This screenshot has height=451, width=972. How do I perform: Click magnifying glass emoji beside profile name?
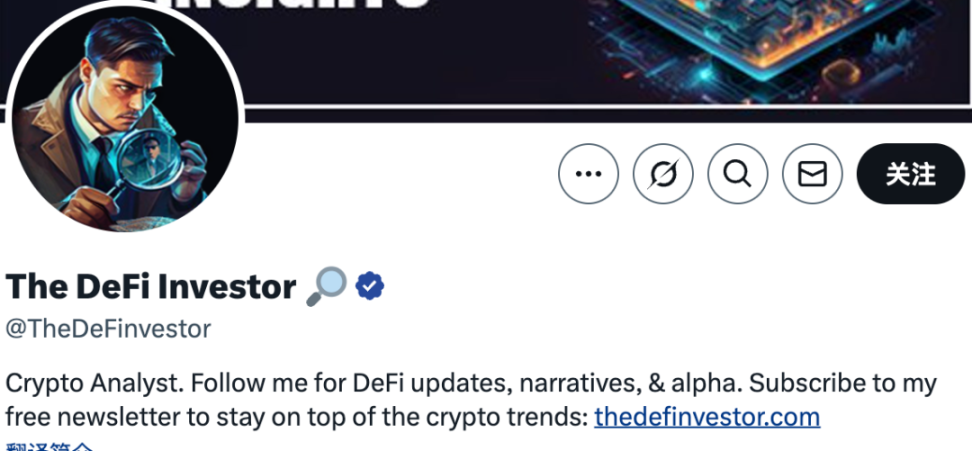326,287
